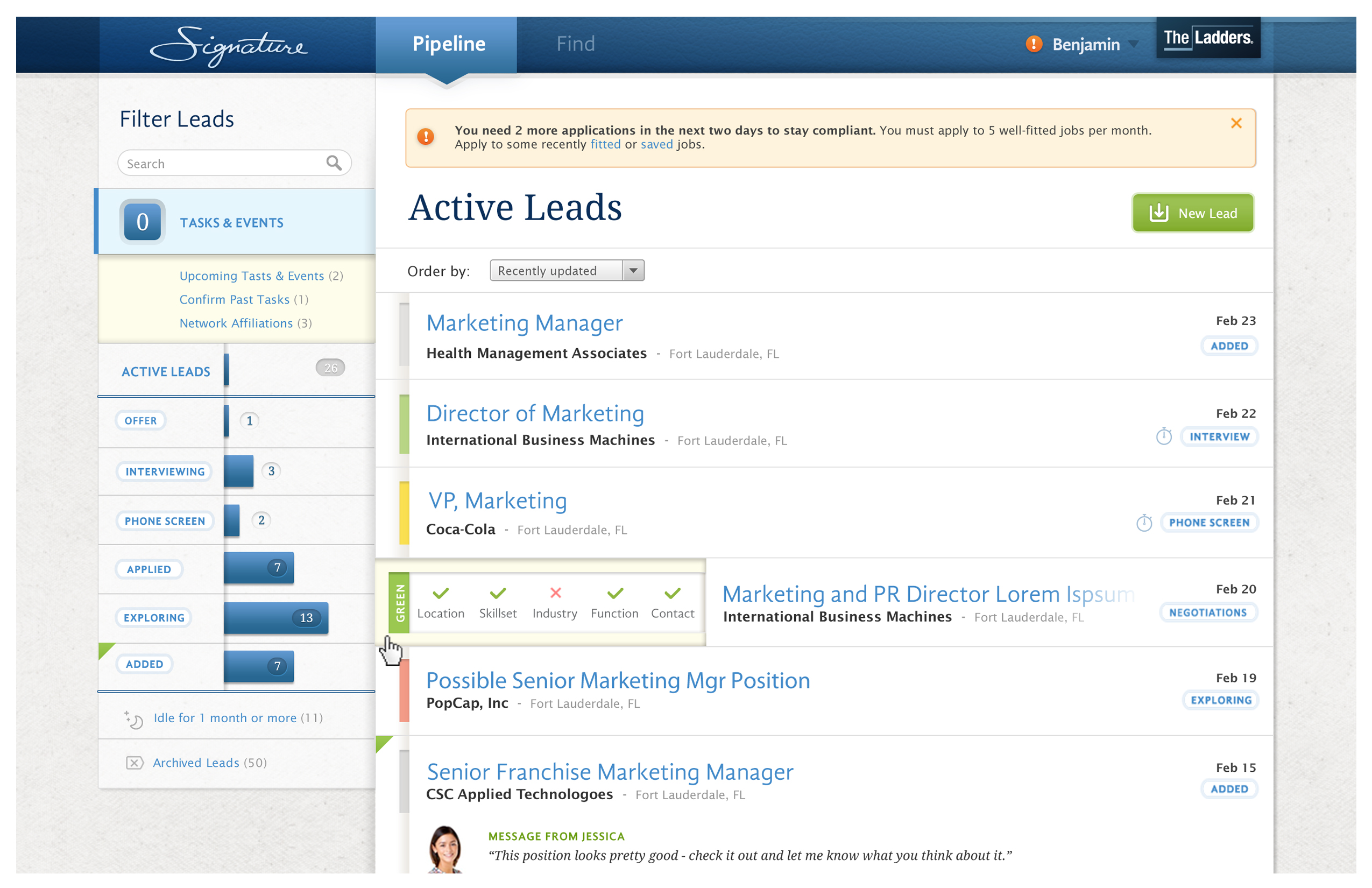Open Senior Franchise Marketing Manager lead
This screenshot has width=1372, height=888.
[x=610, y=772]
